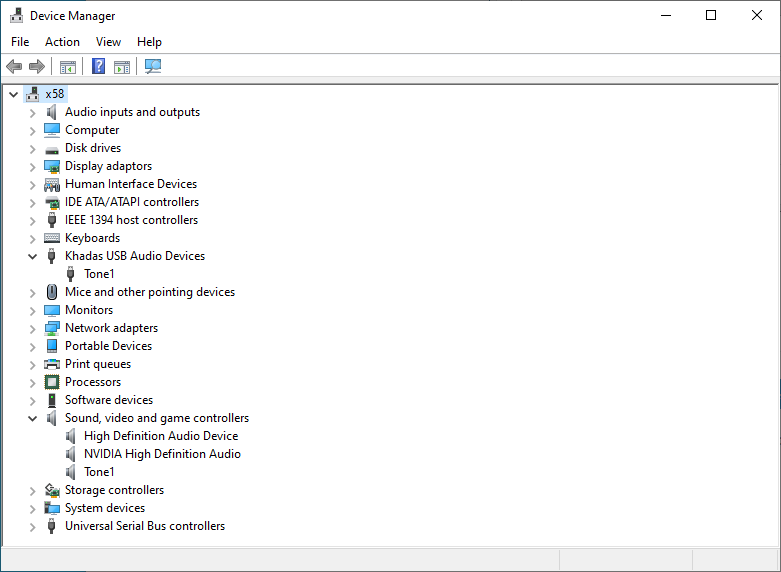
Task: Select the Human Interface Devices label
Action: (131, 184)
